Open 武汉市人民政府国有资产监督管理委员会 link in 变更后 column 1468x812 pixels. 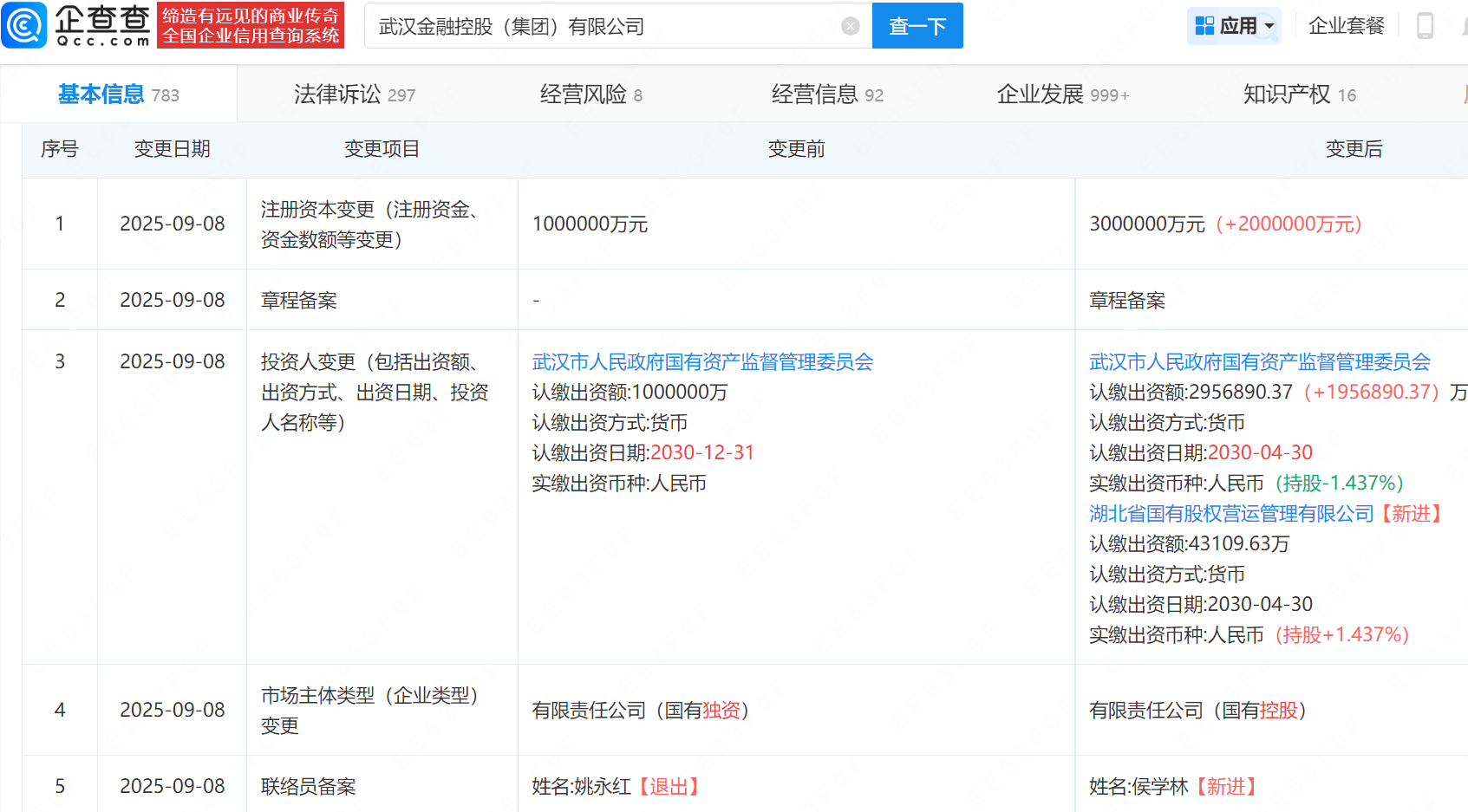[1260, 362]
